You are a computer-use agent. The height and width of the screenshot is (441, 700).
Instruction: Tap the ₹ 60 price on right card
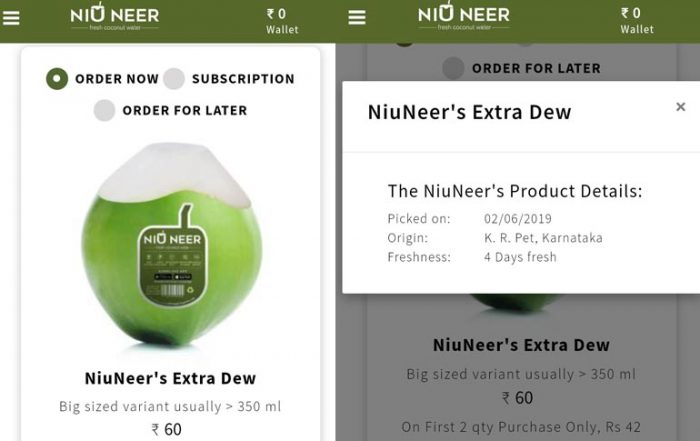point(517,398)
